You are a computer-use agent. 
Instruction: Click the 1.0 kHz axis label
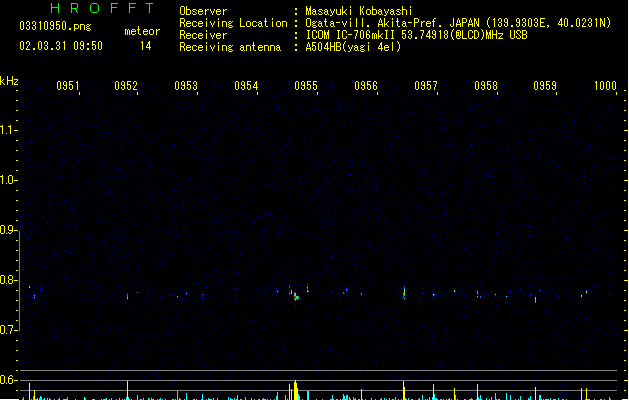pyautogui.click(x=8, y=180)
